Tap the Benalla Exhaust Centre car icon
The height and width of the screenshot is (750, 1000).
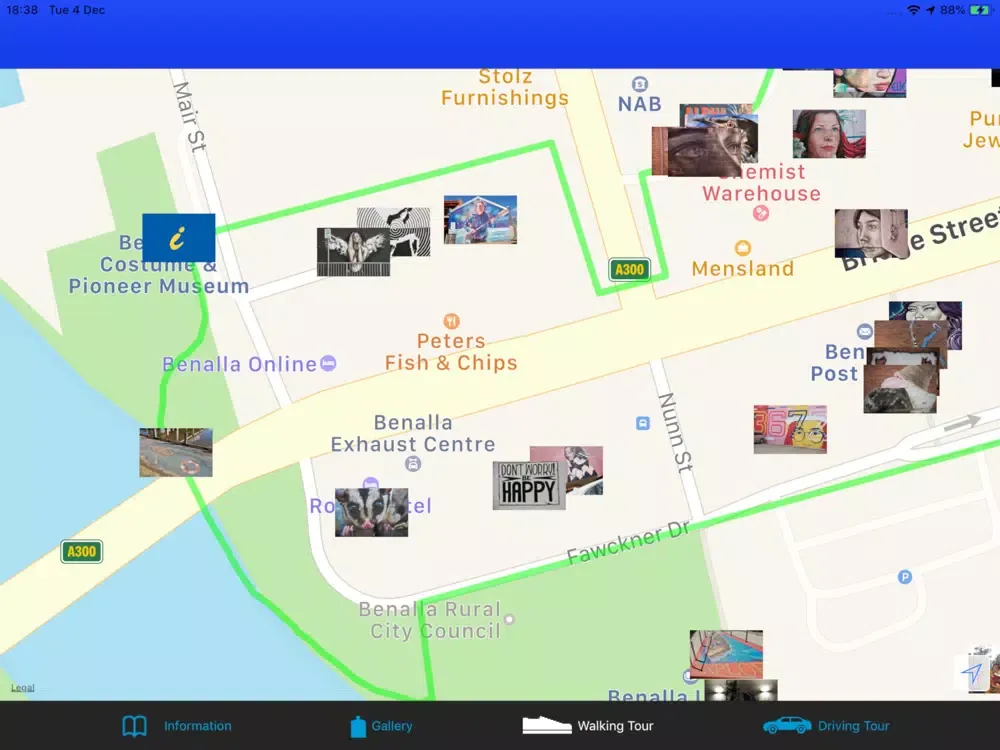[x=413, y=464]
